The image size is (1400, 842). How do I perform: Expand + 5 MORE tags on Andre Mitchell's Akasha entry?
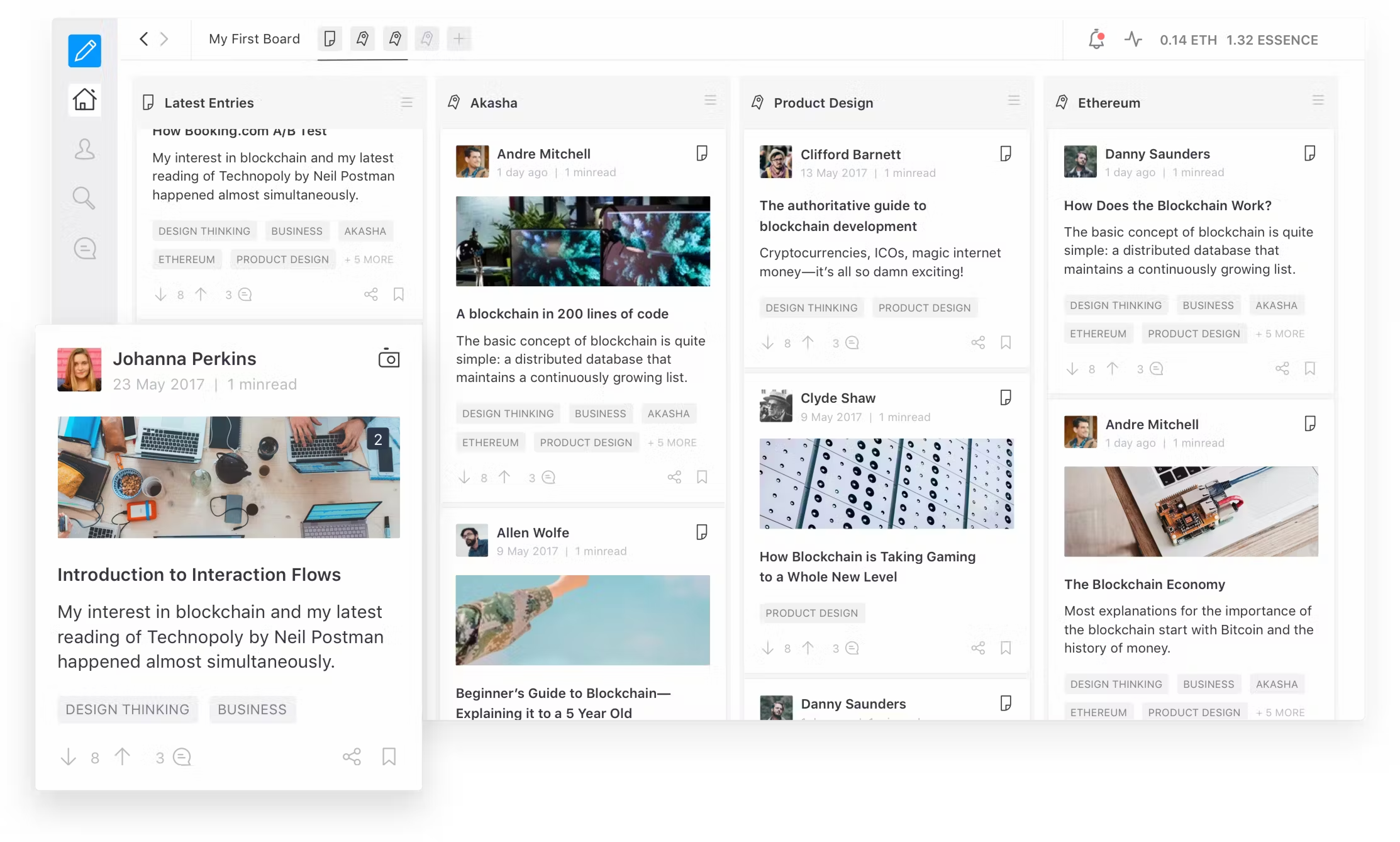[672, 442]
